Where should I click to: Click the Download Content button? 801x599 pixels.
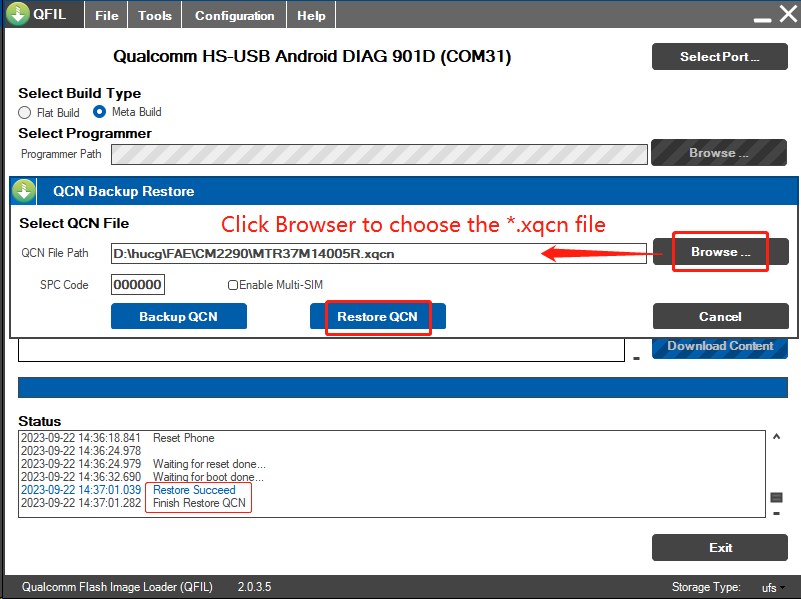[x=720, y=348]
